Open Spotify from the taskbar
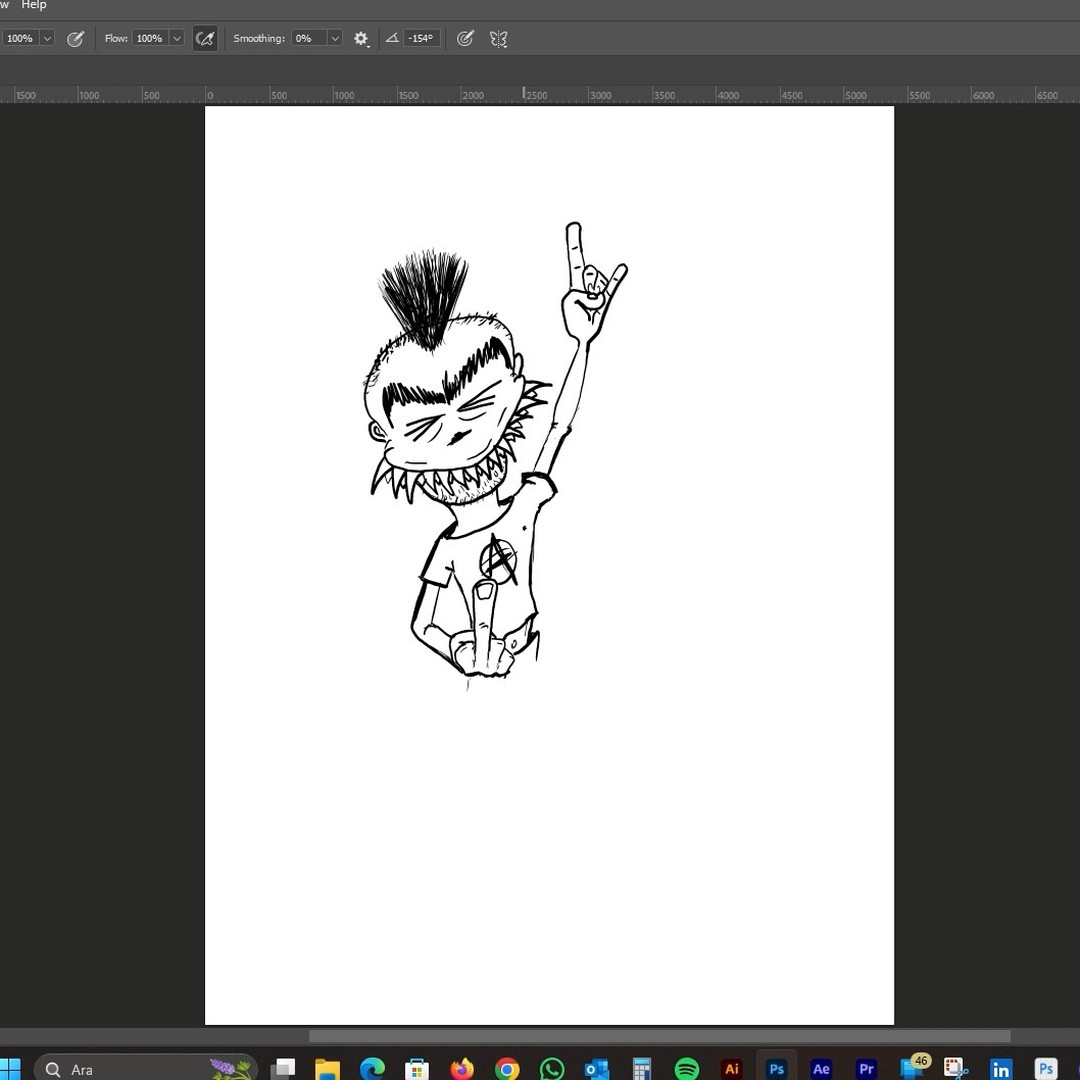Viewport: 1080px width, 1080px height. tap(686, 1069)
